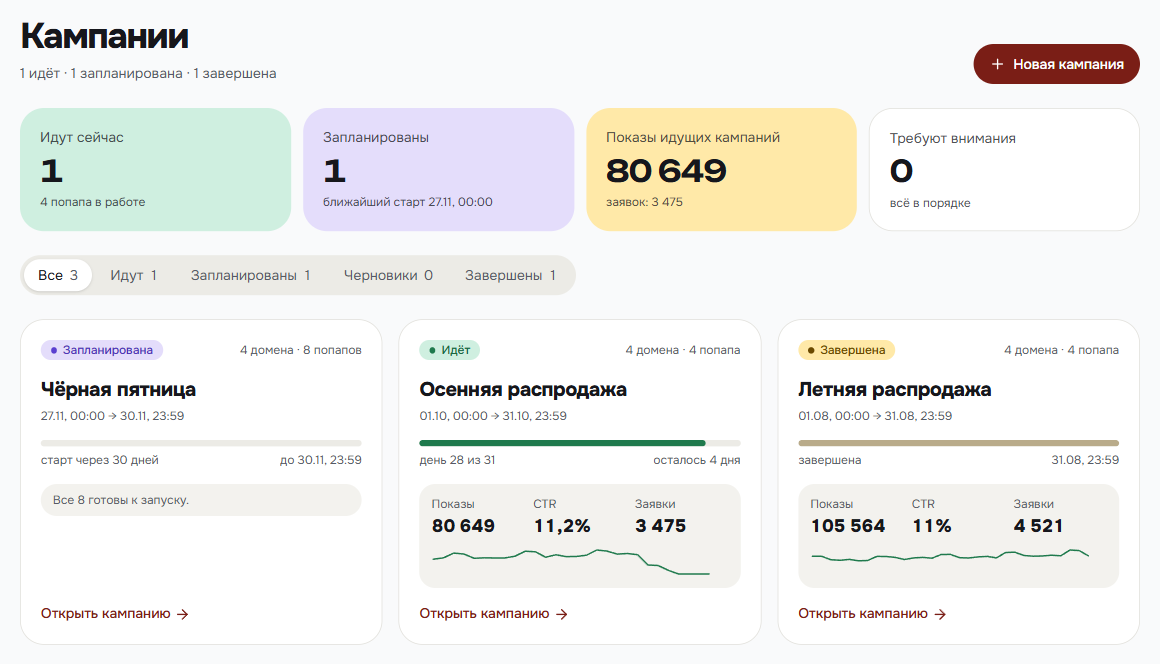Select the Идут сейчас summary card

tap(155, 169)
